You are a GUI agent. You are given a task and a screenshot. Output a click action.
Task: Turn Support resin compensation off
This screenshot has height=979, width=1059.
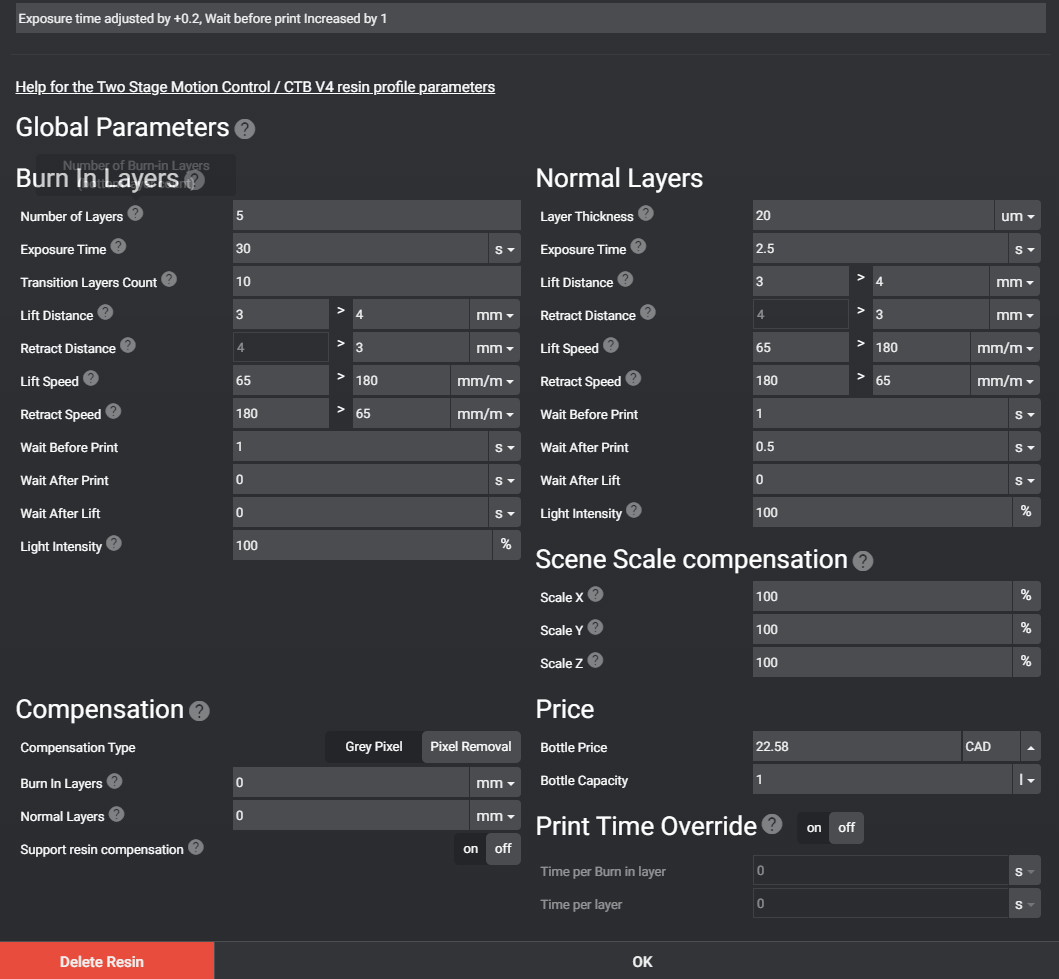pos(503,849)
